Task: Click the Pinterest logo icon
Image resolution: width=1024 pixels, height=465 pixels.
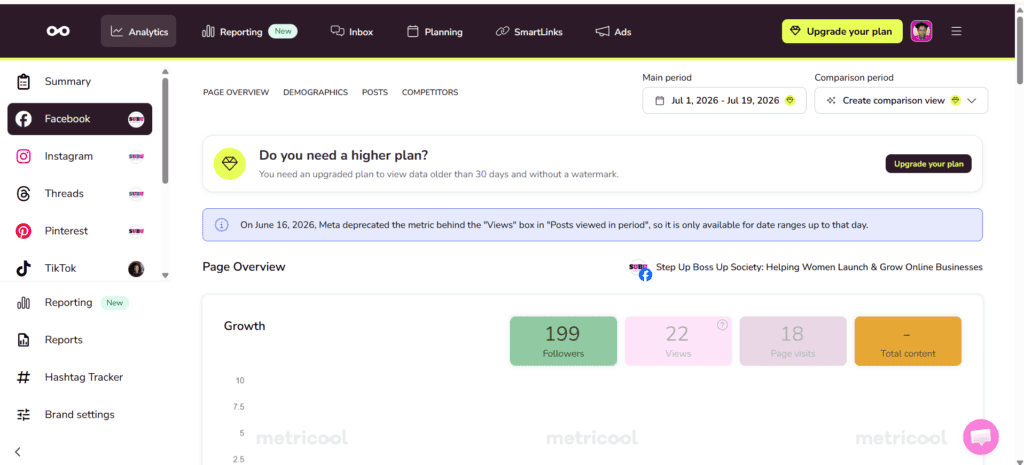Action: tap(24, 231)
